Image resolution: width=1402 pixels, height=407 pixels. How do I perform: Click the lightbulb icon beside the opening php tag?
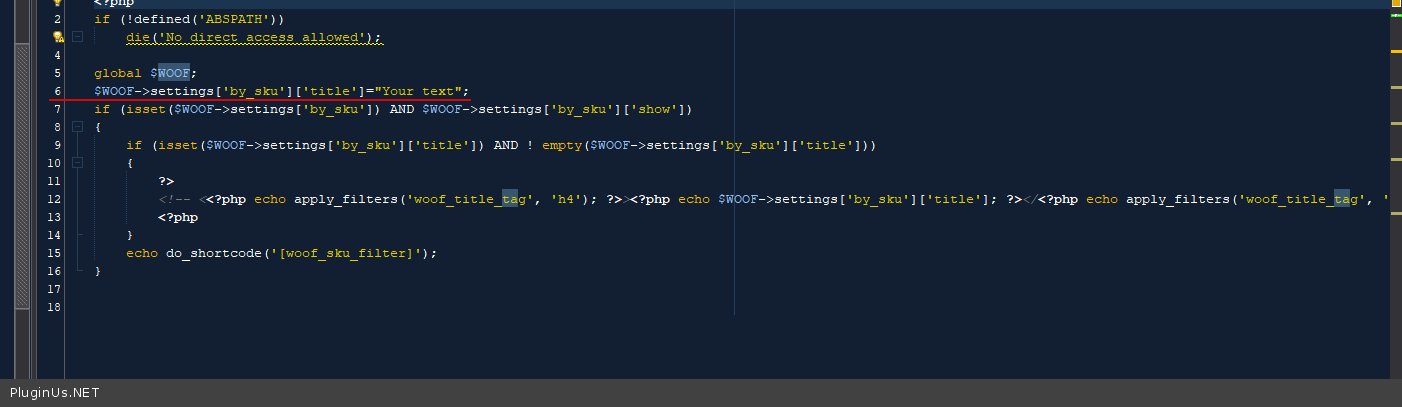[x=58, y=3]
